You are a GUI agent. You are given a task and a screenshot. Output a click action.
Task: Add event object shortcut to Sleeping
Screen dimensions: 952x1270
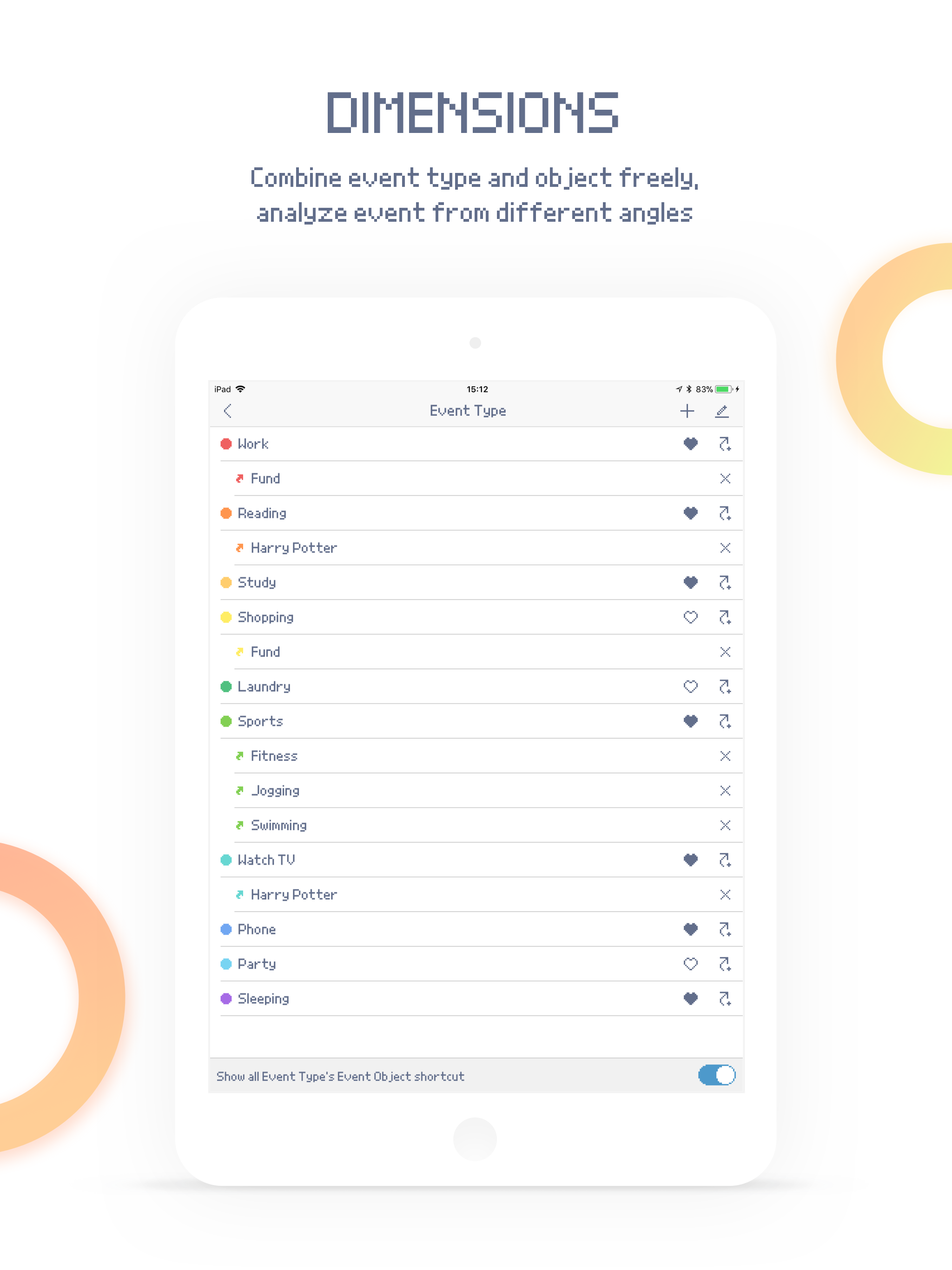725,999
